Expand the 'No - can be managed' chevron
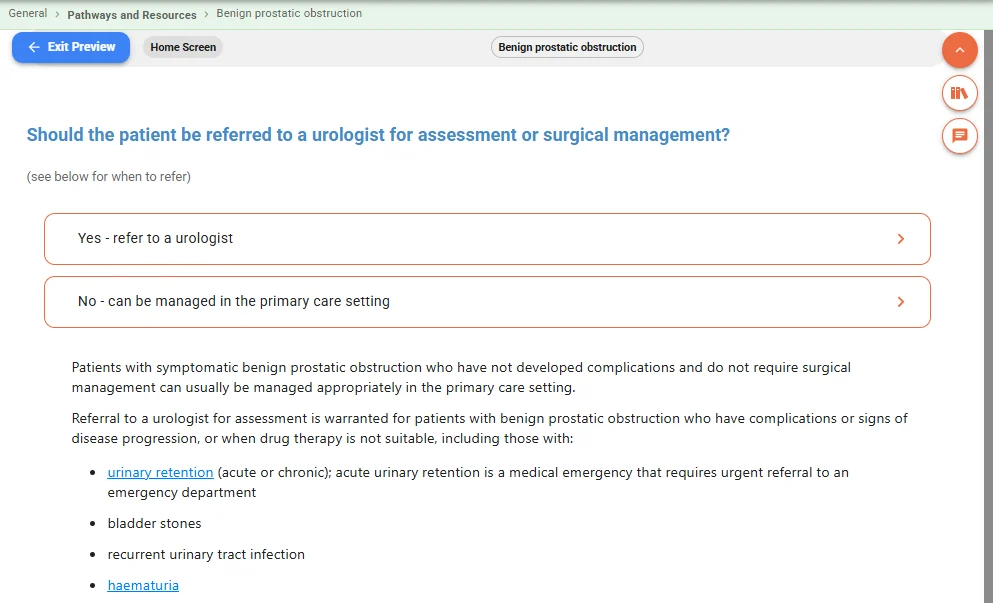 click(x=901, y=302)
